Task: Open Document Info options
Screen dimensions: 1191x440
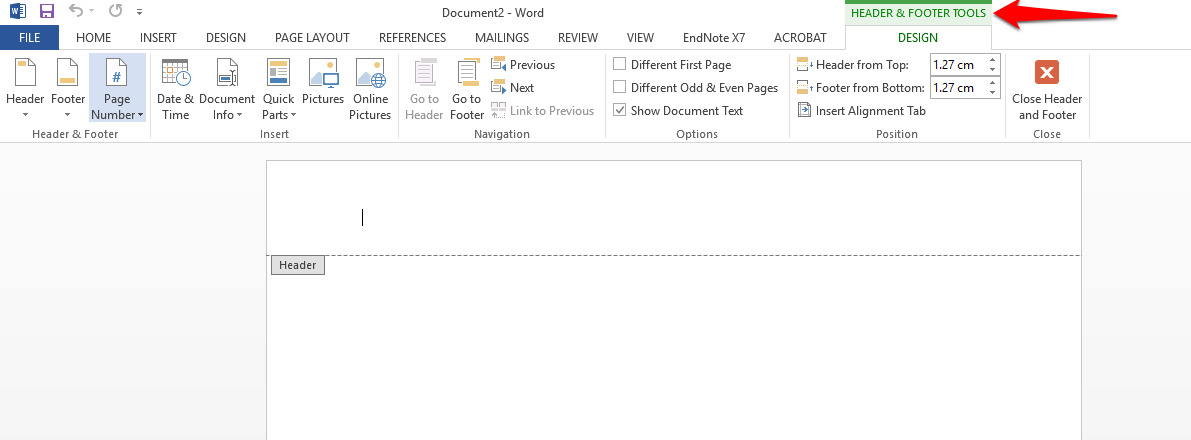Action: click(226, 88)
